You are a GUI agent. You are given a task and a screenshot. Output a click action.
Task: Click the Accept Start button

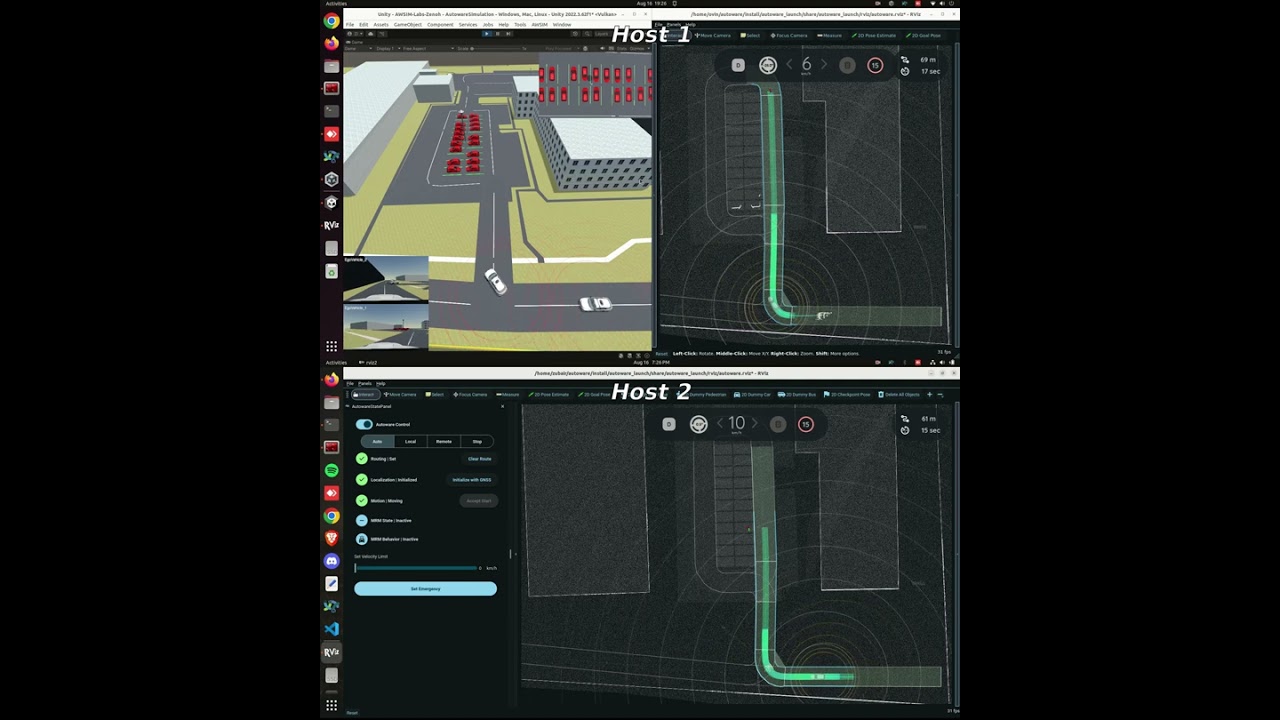coord(479,500)
